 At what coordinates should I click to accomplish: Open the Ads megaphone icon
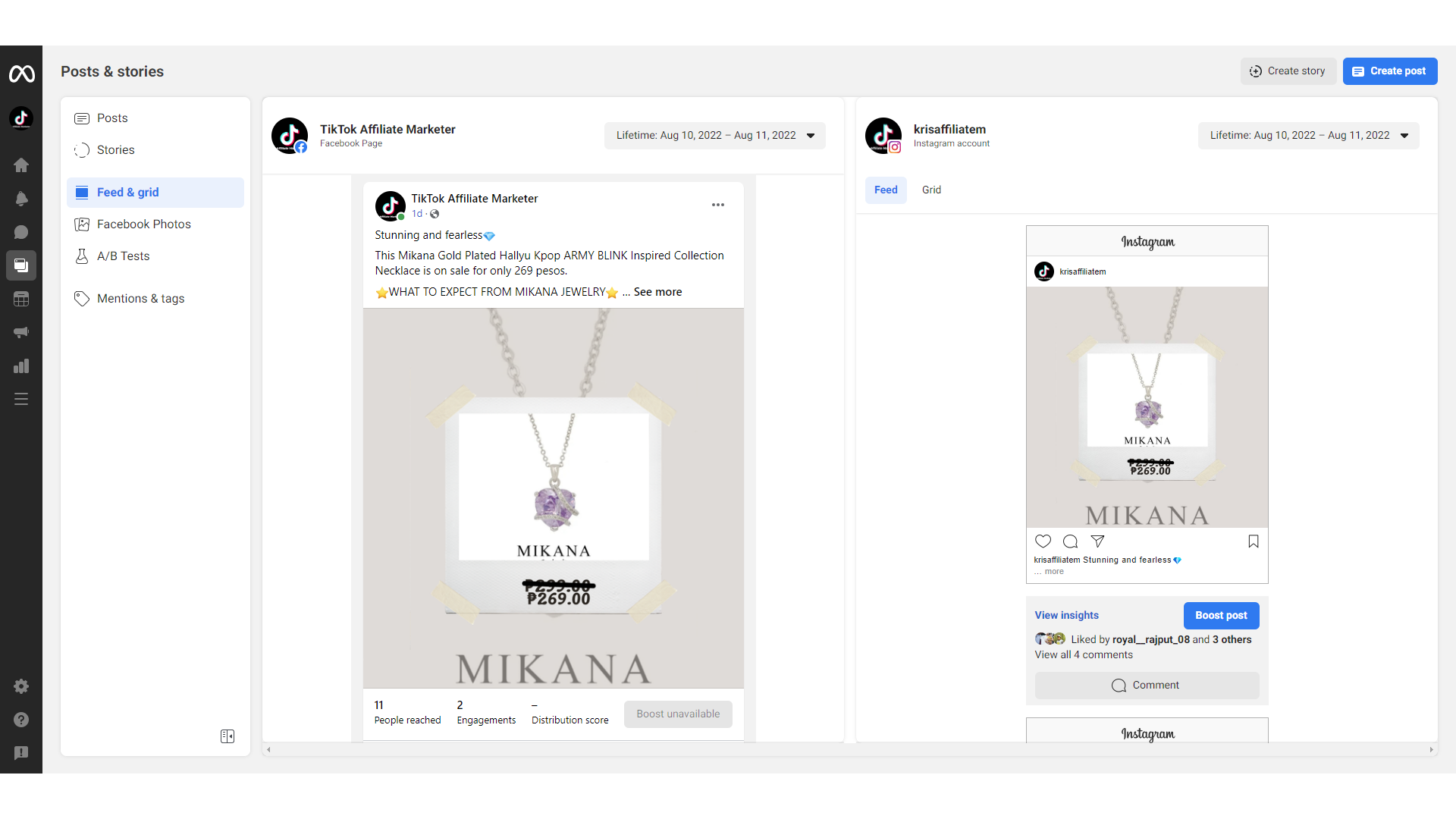21,332
